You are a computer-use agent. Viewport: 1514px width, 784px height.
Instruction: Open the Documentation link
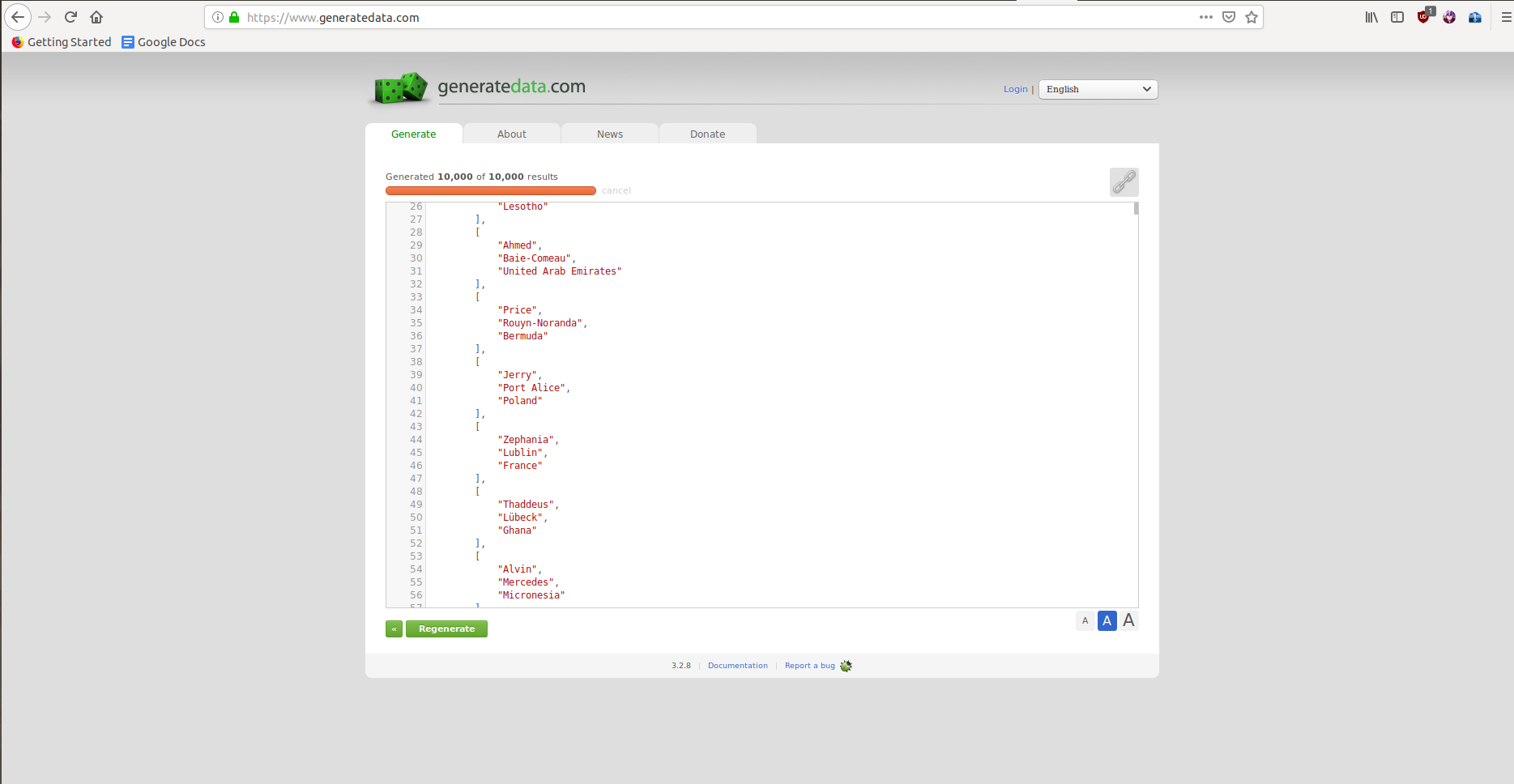[738, 666]
